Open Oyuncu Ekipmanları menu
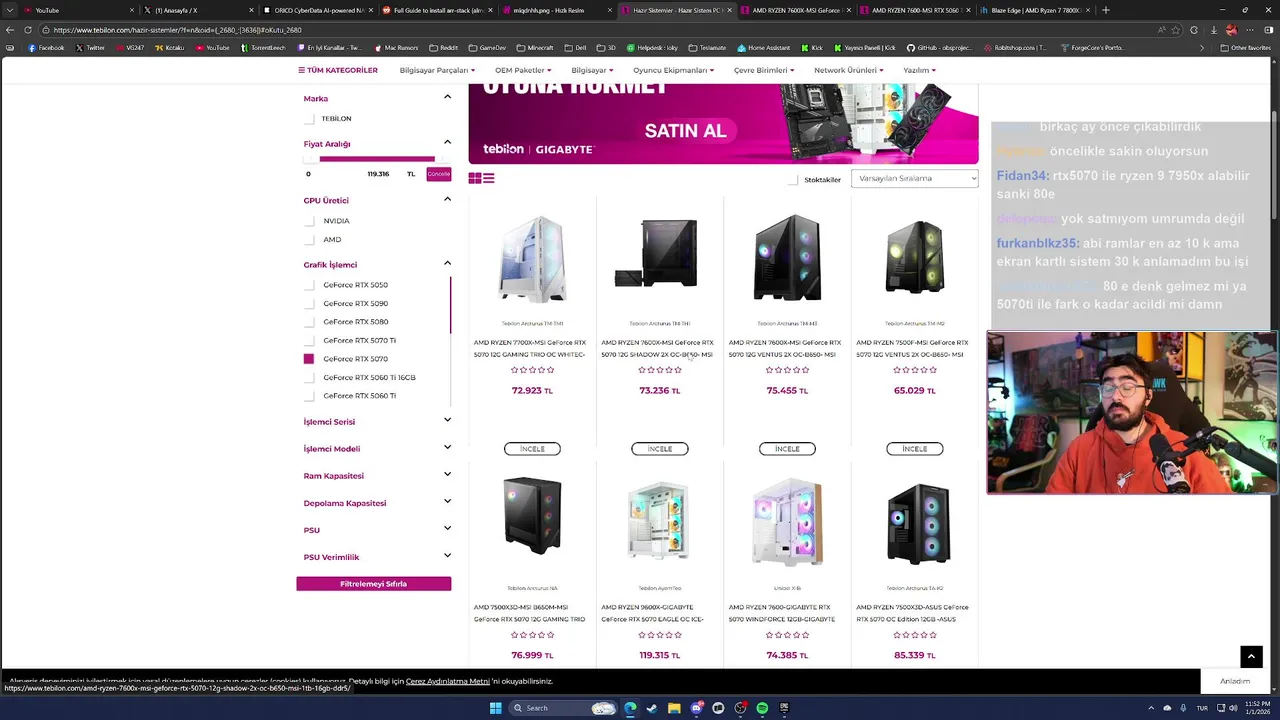Image resolution: width=1280 pixels, height=720 pixels. point(673,70)
